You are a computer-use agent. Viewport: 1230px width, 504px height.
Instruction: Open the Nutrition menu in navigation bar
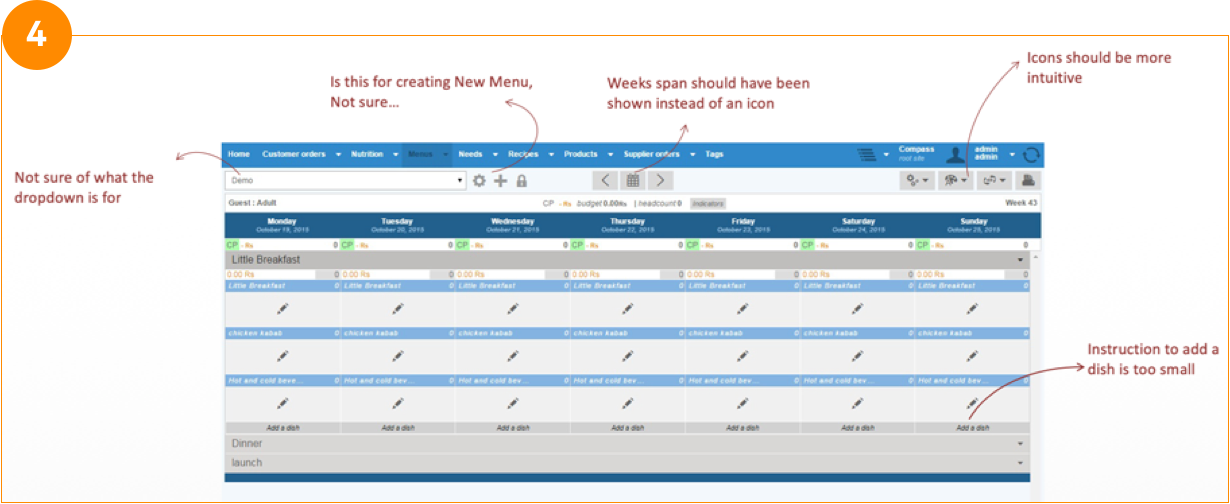click(372, 155)
